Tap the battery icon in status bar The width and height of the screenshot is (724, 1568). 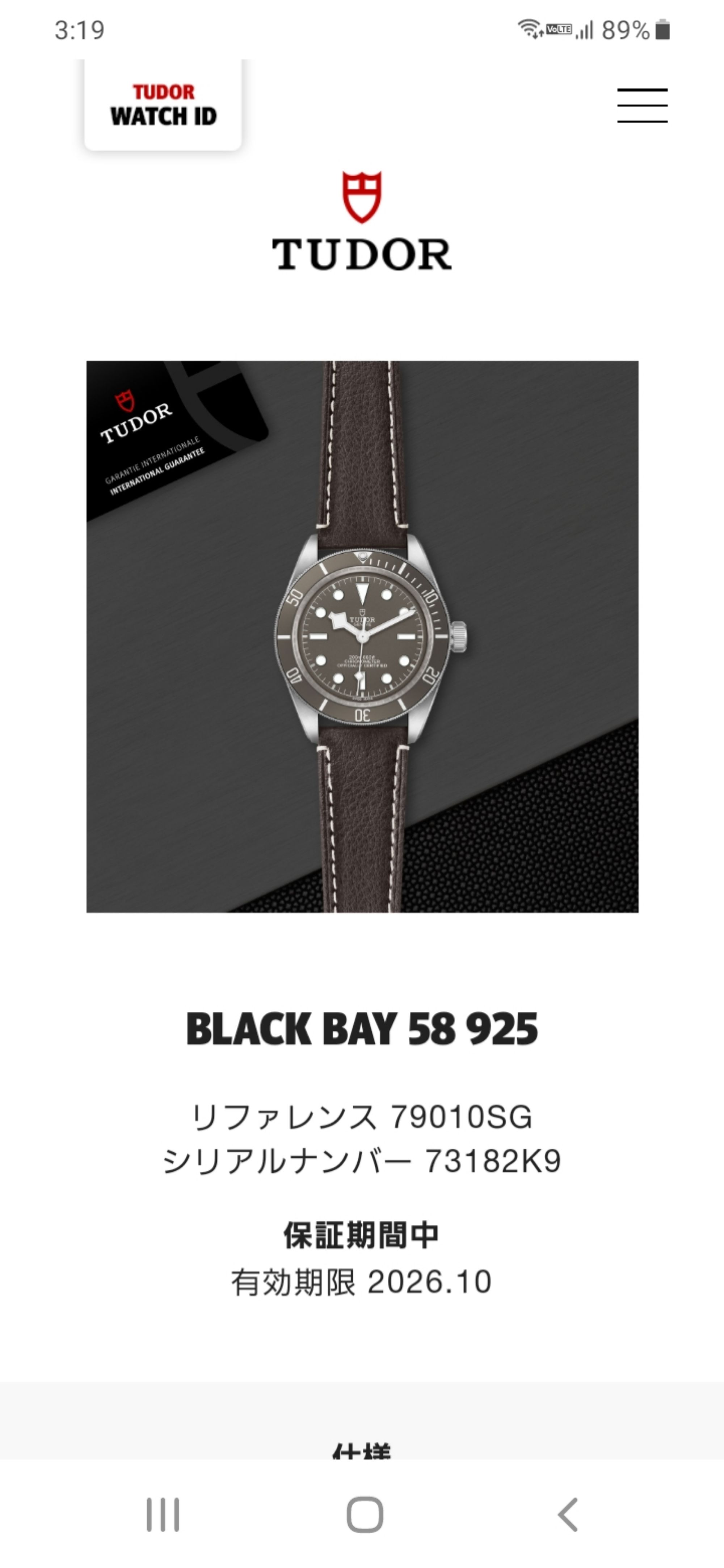coord(662,30)
